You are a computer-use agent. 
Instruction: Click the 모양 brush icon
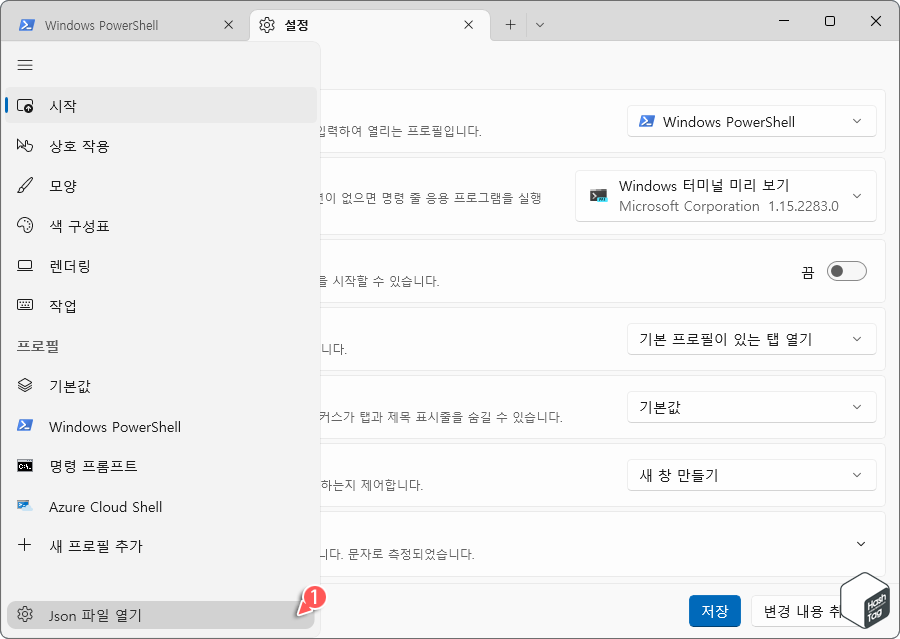[x=25, y=185]
